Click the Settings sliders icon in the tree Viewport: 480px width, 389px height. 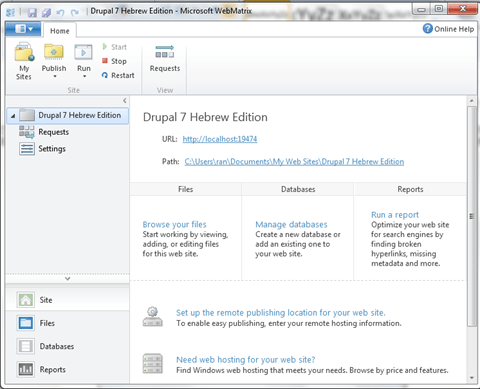[27, 149]
